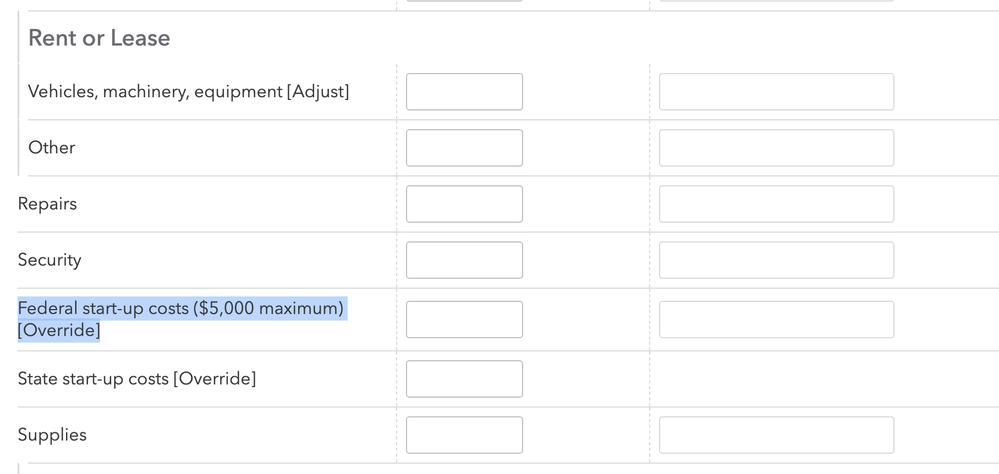
Task: Focus the first-column Repairs input box
Action: click(x=464, y=204)
